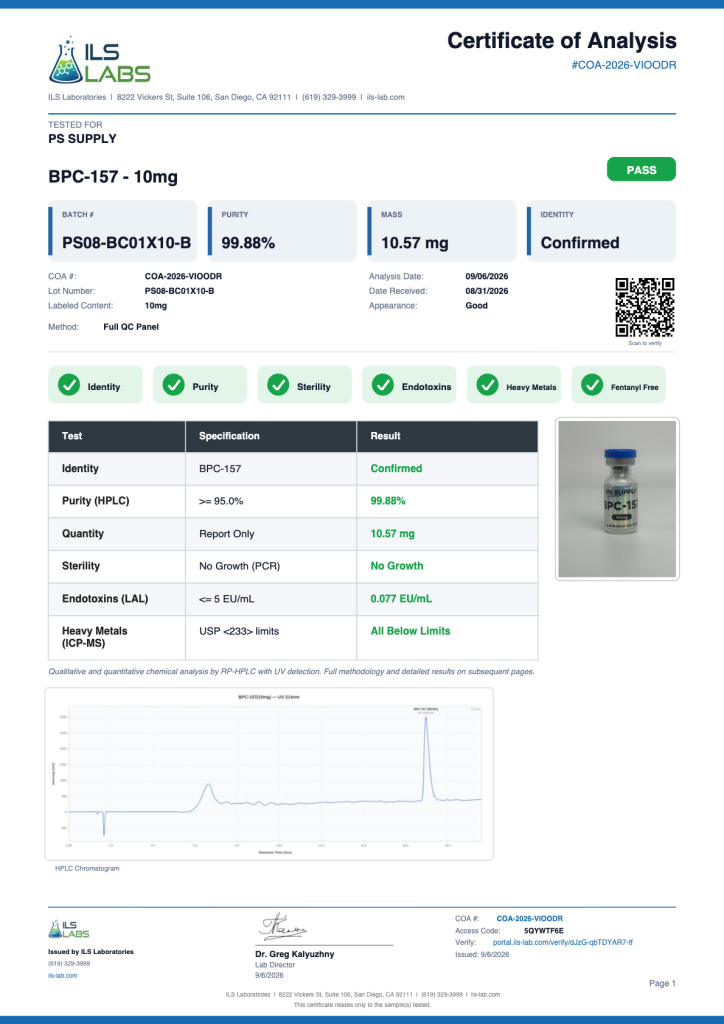Click the Dr. Greg Kalyuzhny name
This screenshot has width=724, height=1024.
pos(294,954)
